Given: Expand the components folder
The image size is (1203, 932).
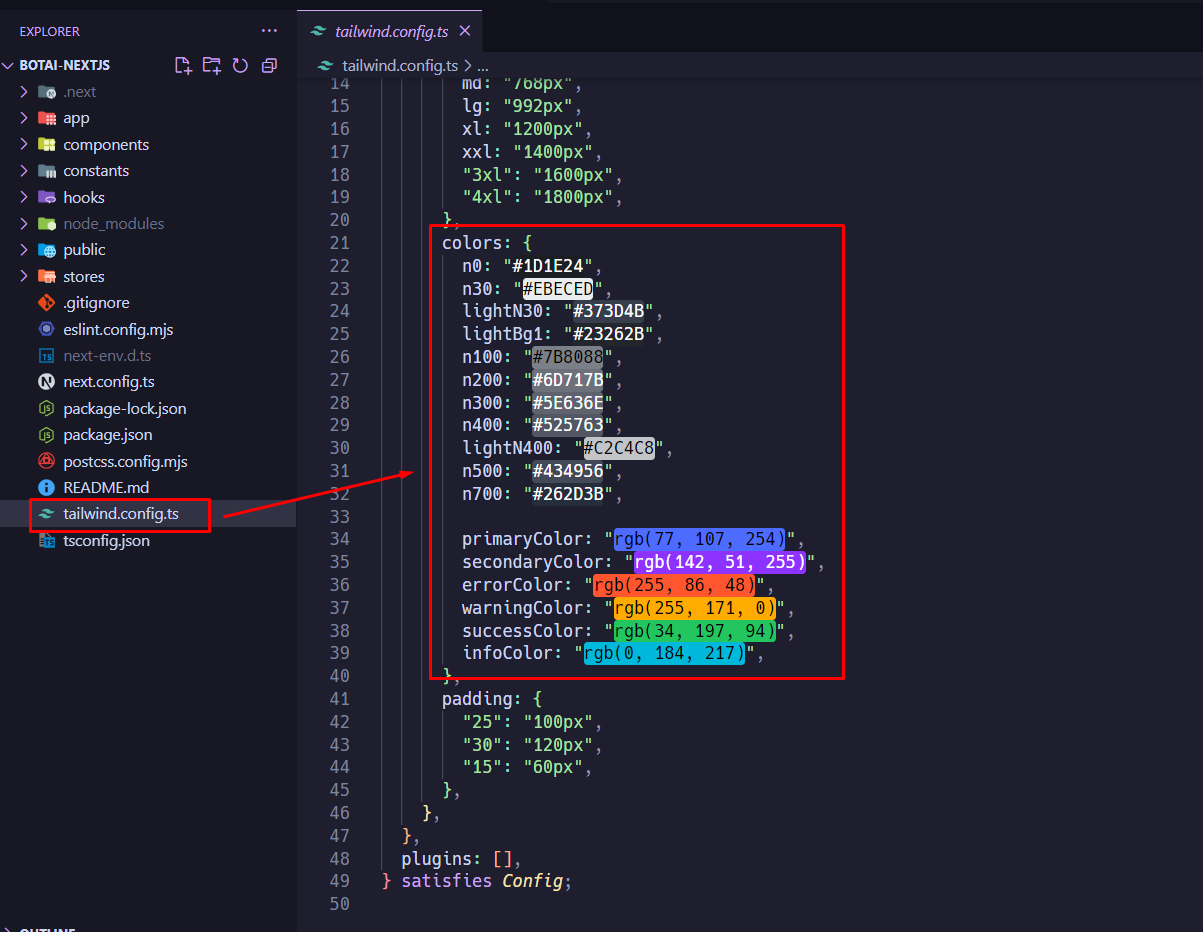Looking at the screenshot, I should coord(24,145).
